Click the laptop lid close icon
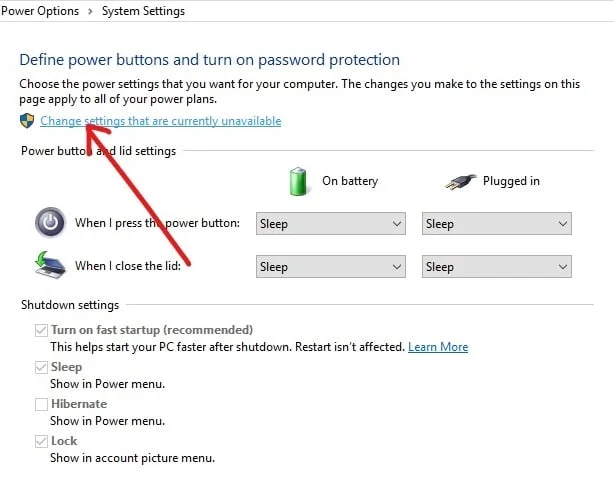Image resolution: width=614 pixels, height=478 pixels. click(49, 266)
